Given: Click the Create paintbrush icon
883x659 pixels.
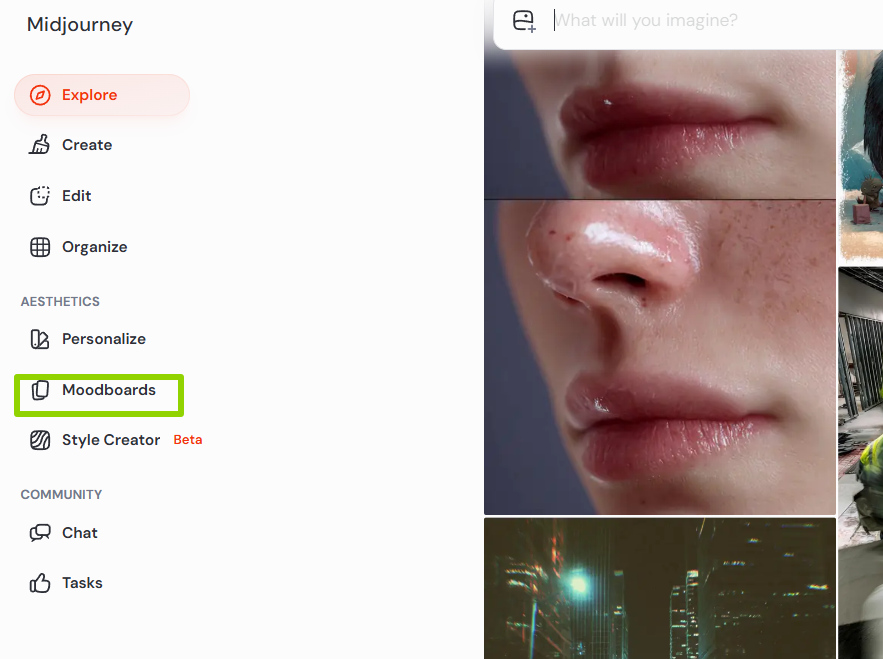Looking at the screenshot, I should [39, 145].
